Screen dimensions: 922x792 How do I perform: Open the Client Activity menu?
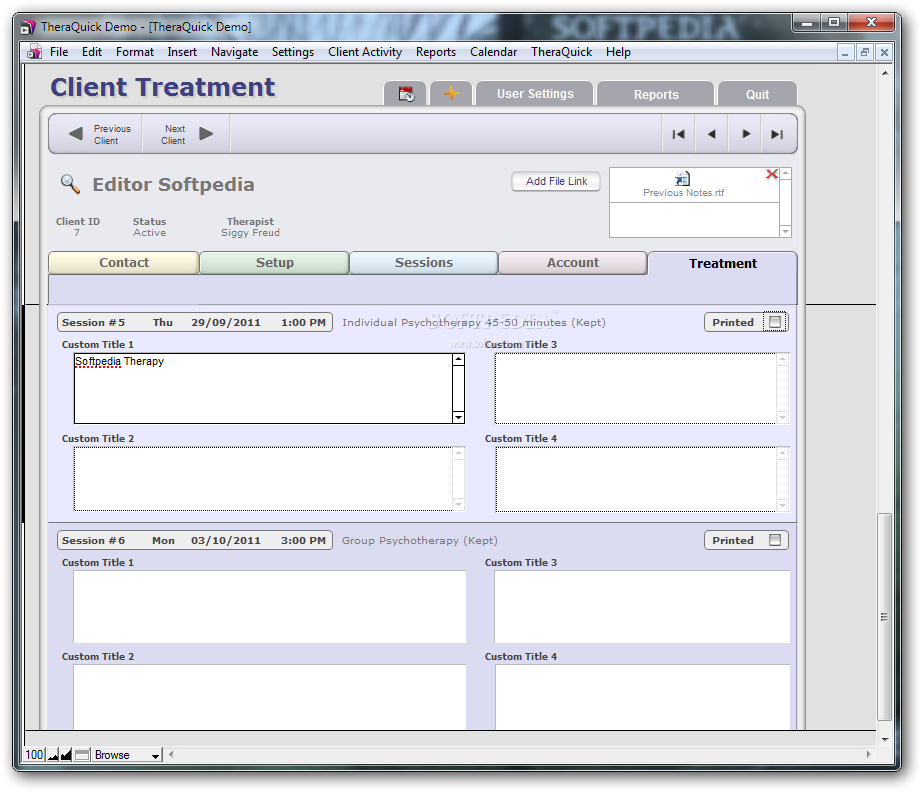365,52
